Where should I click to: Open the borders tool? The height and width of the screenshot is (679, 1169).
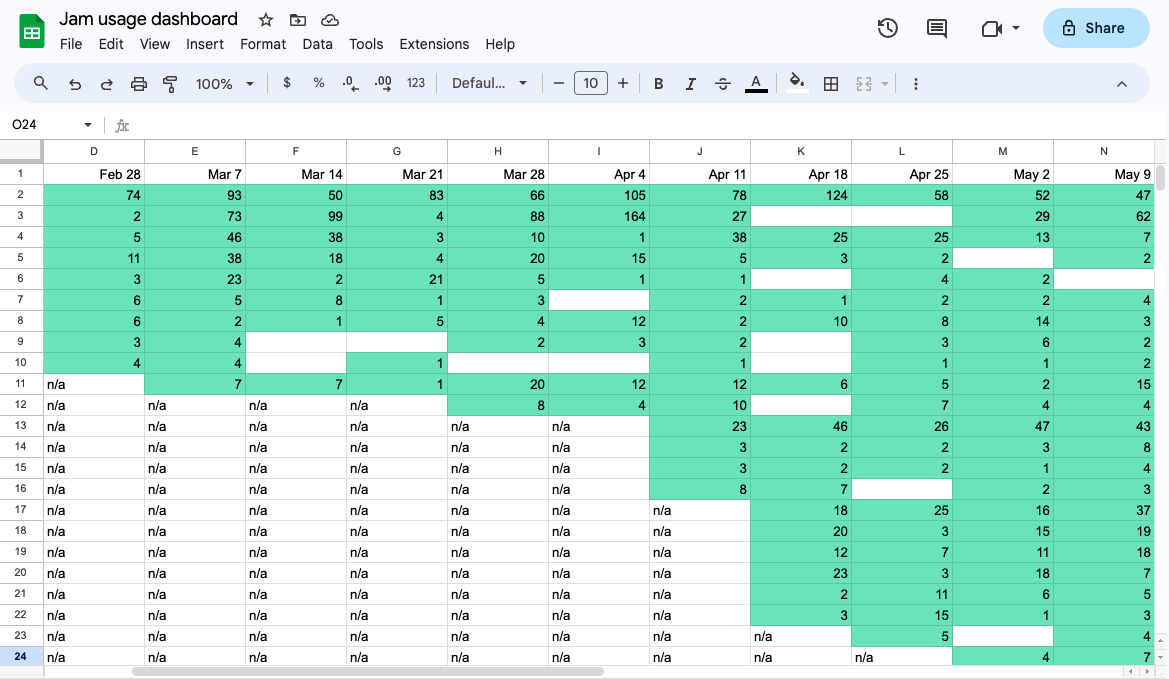coord(831,83)
